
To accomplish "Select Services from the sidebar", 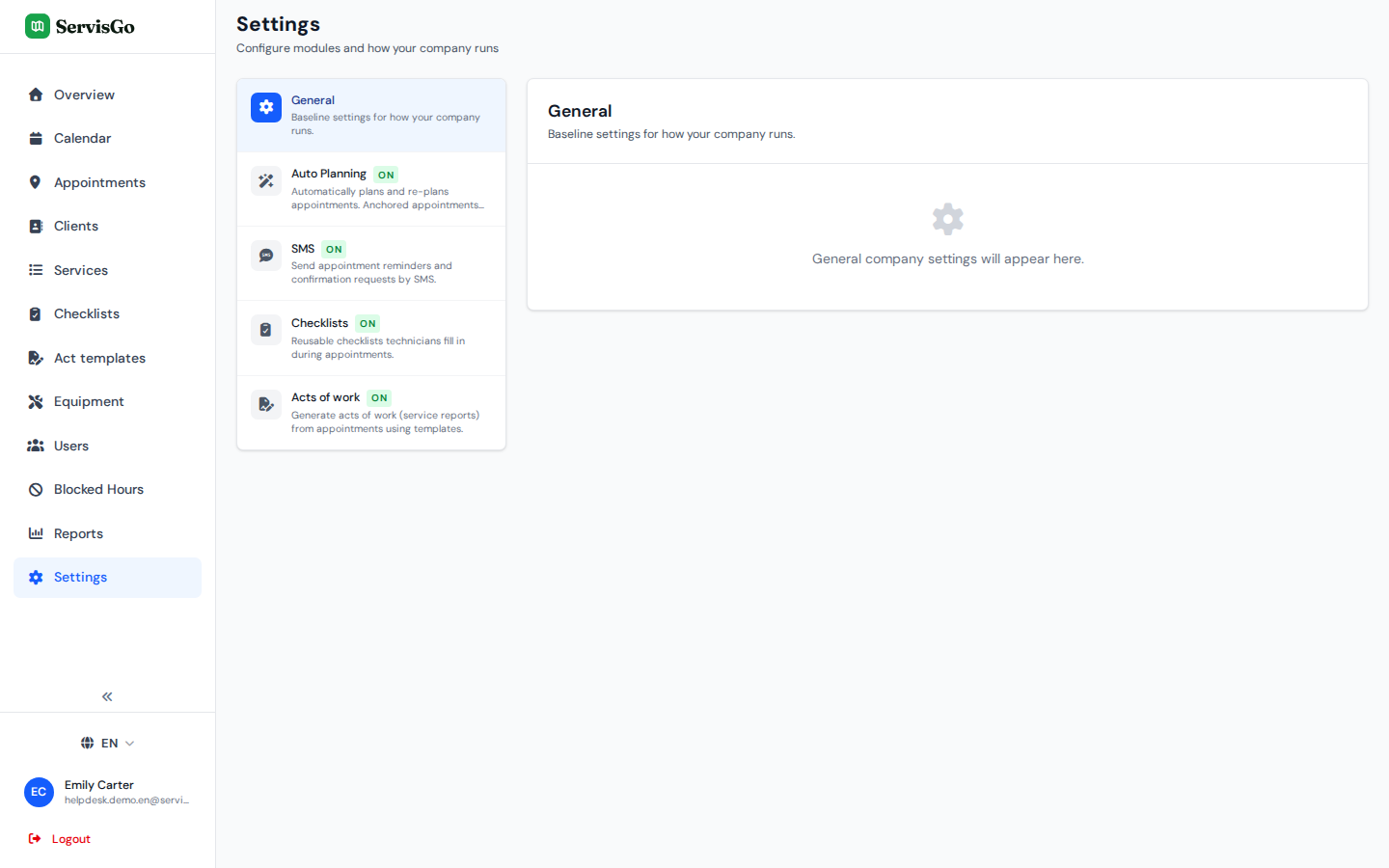I will click(107, 270).
